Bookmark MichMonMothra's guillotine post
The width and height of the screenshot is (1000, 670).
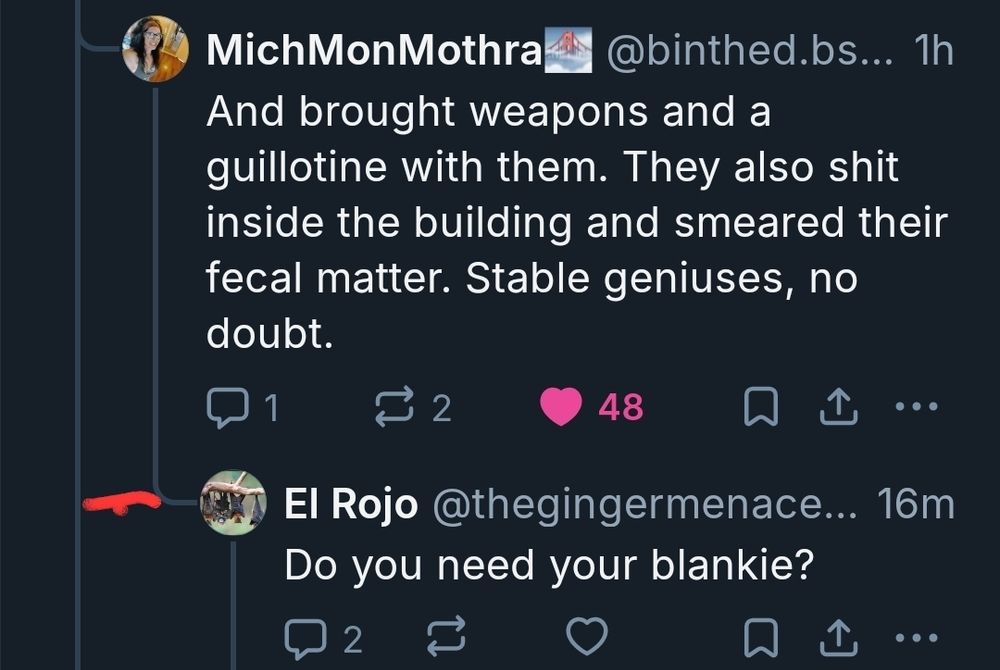coord(760,407)
